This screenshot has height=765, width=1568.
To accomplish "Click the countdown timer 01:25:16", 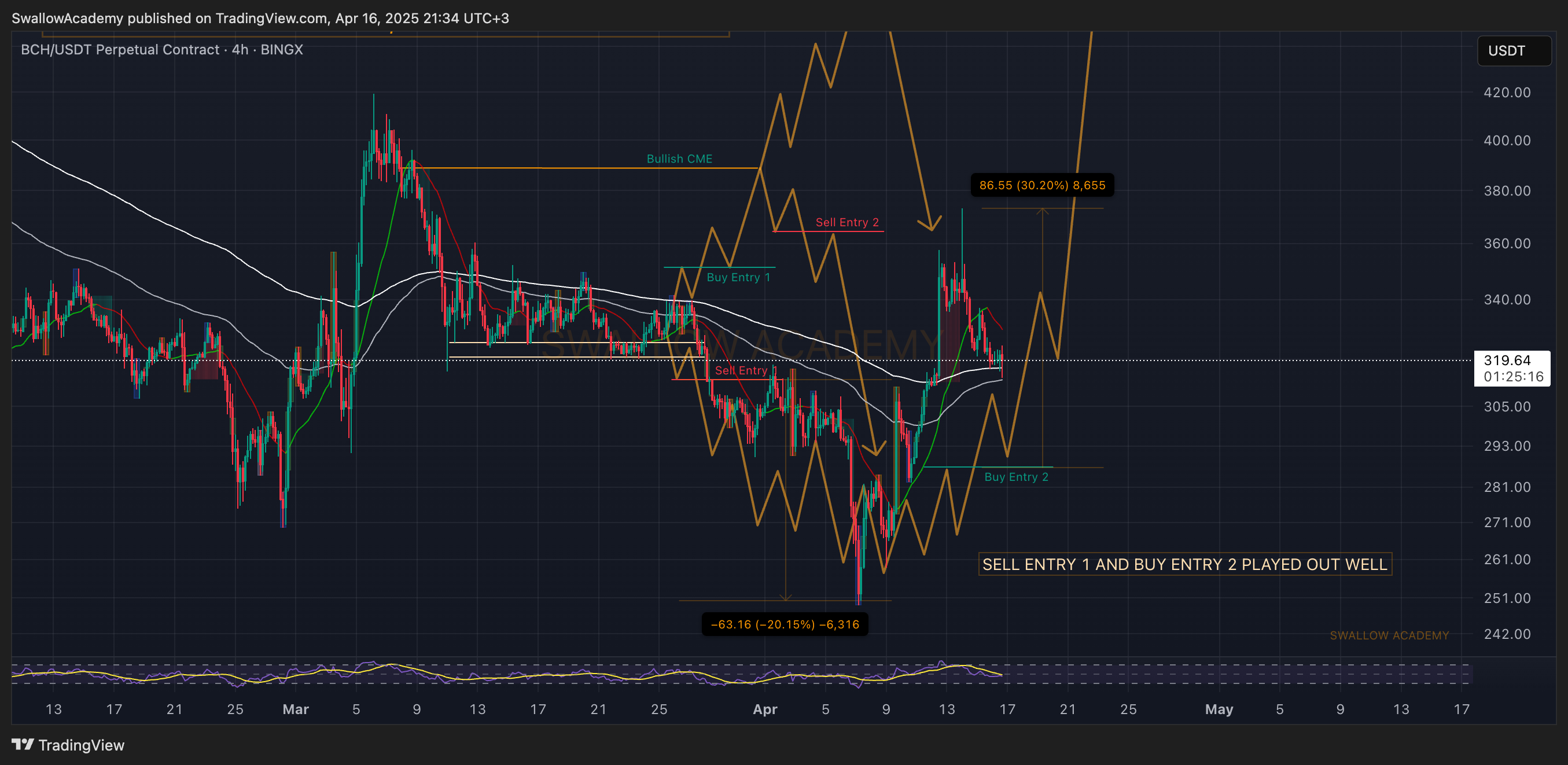I will pyautogui.click(x=1513, y=377).
